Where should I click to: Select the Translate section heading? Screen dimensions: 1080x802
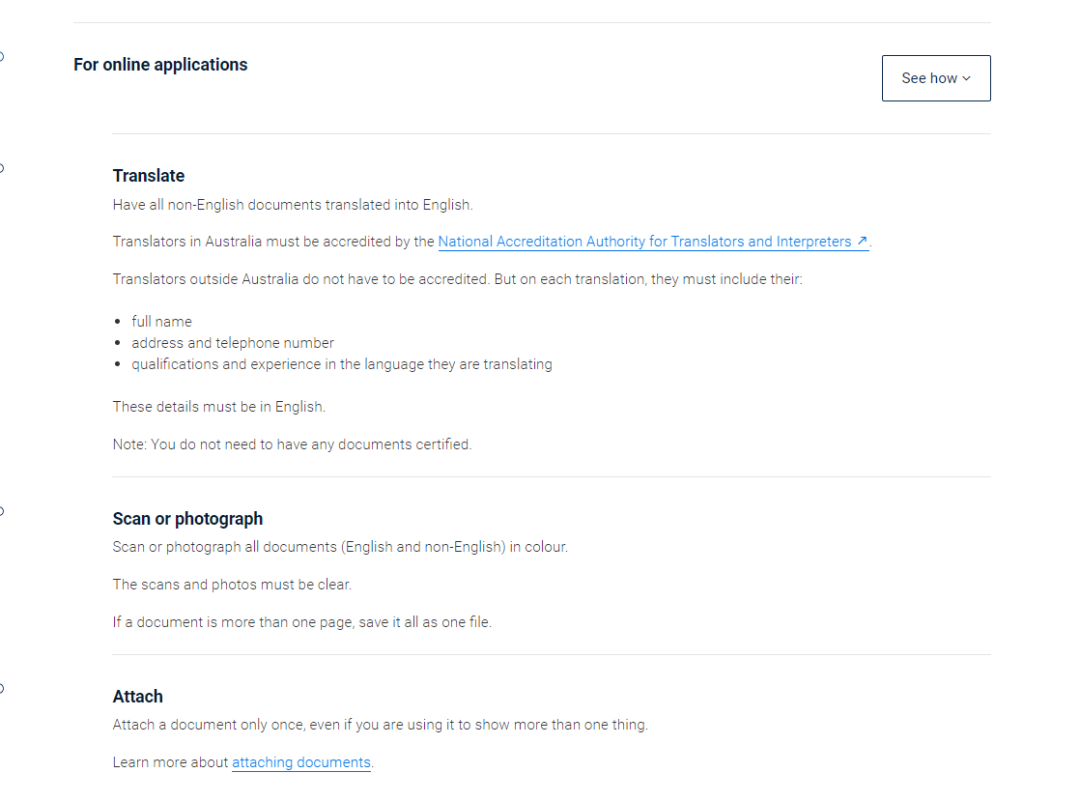coord(149,176)
